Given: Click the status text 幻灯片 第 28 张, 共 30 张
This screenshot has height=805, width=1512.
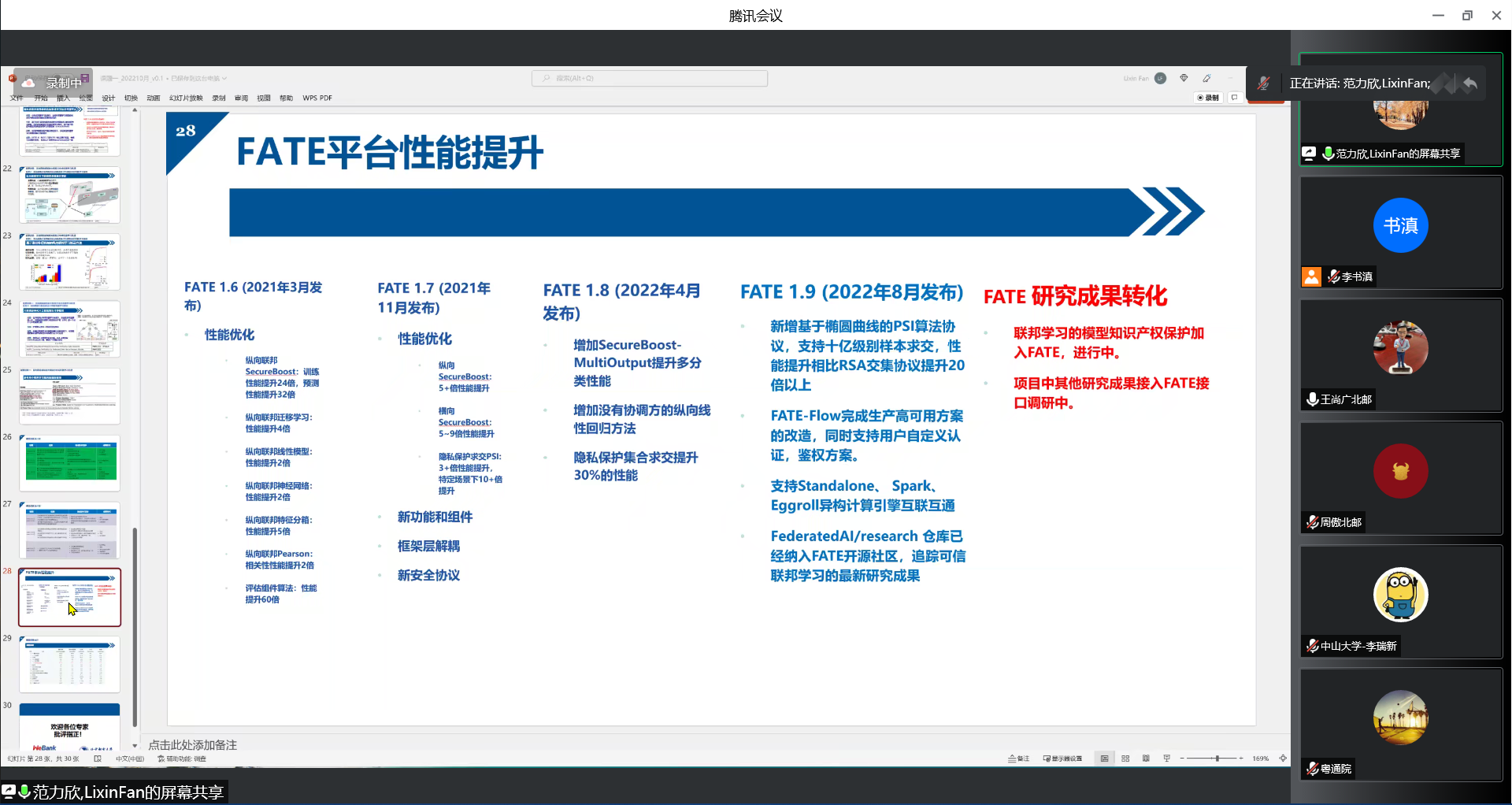Looking at the screenshot, I should pos(43,759).
